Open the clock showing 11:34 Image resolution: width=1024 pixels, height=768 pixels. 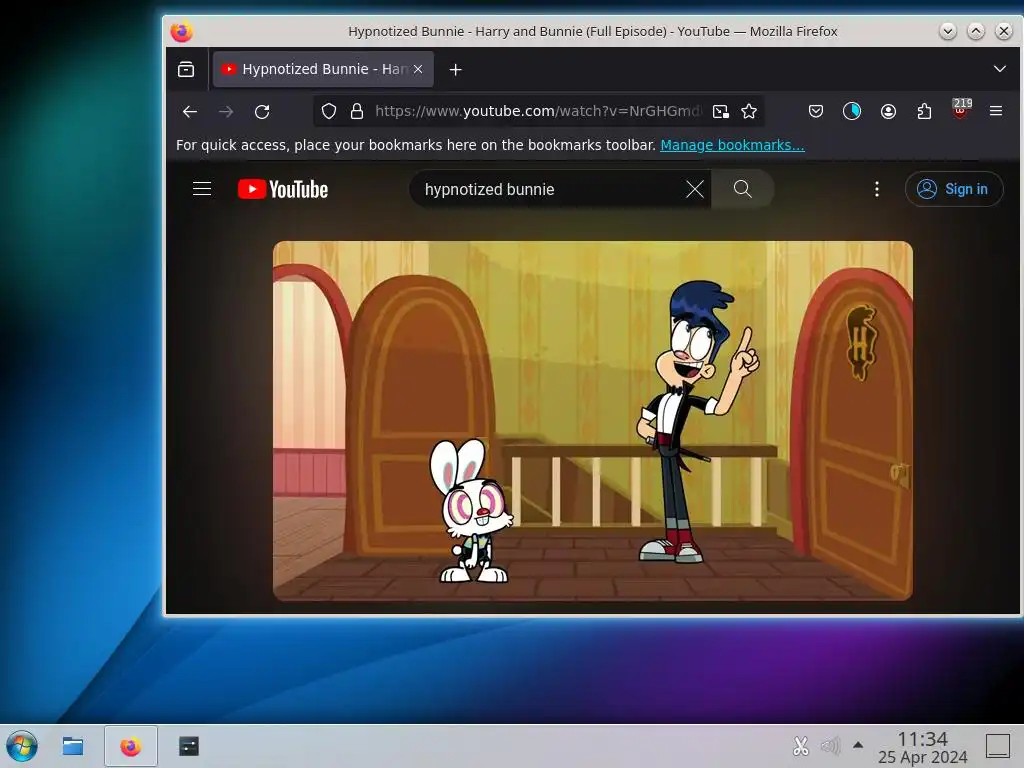(922, 747)
